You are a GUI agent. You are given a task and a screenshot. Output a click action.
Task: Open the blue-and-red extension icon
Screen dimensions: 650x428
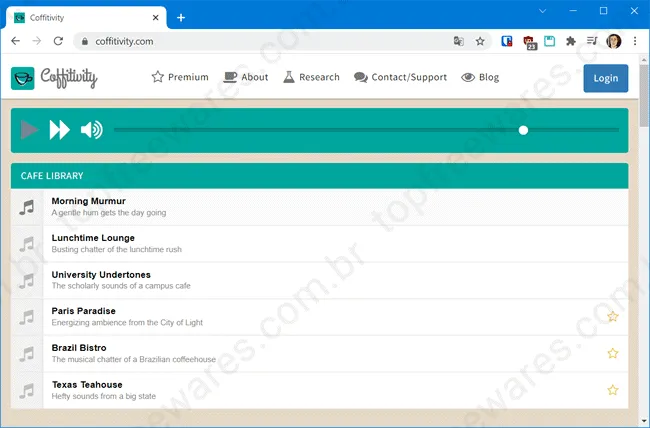507,41
